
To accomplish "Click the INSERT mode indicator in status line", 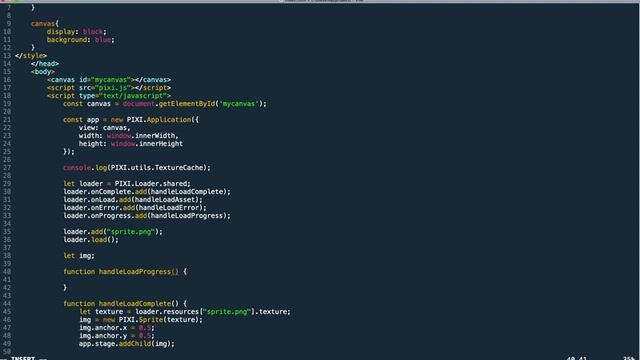I will coord(23,358).
